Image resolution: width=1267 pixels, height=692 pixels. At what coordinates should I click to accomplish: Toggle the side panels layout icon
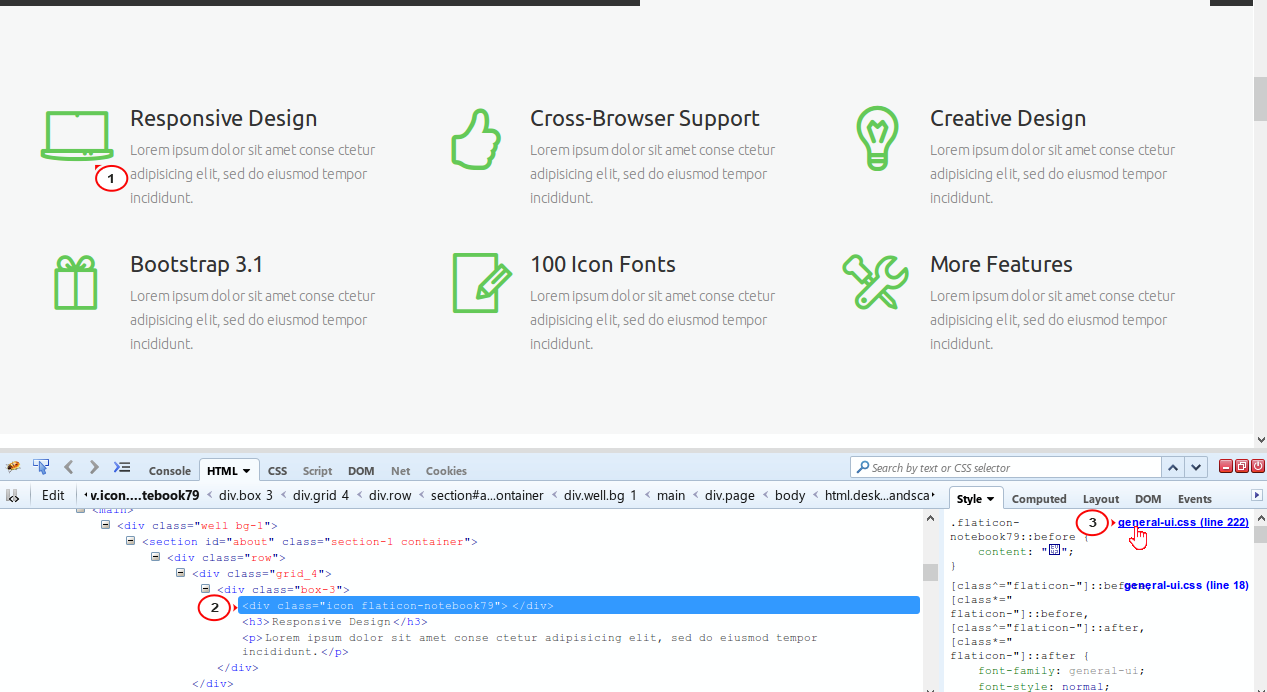122,467
